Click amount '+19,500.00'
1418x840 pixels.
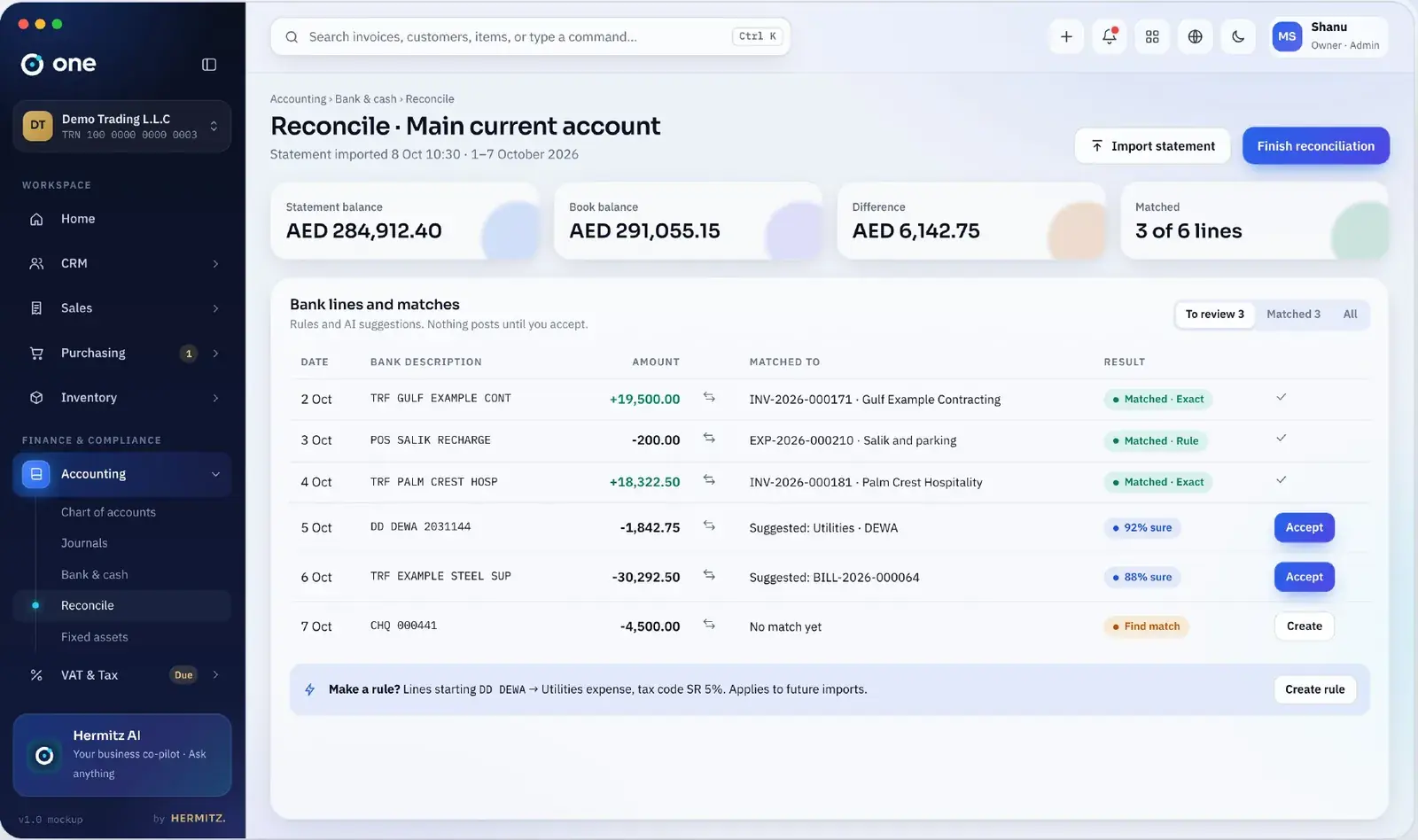pos(644,400)
